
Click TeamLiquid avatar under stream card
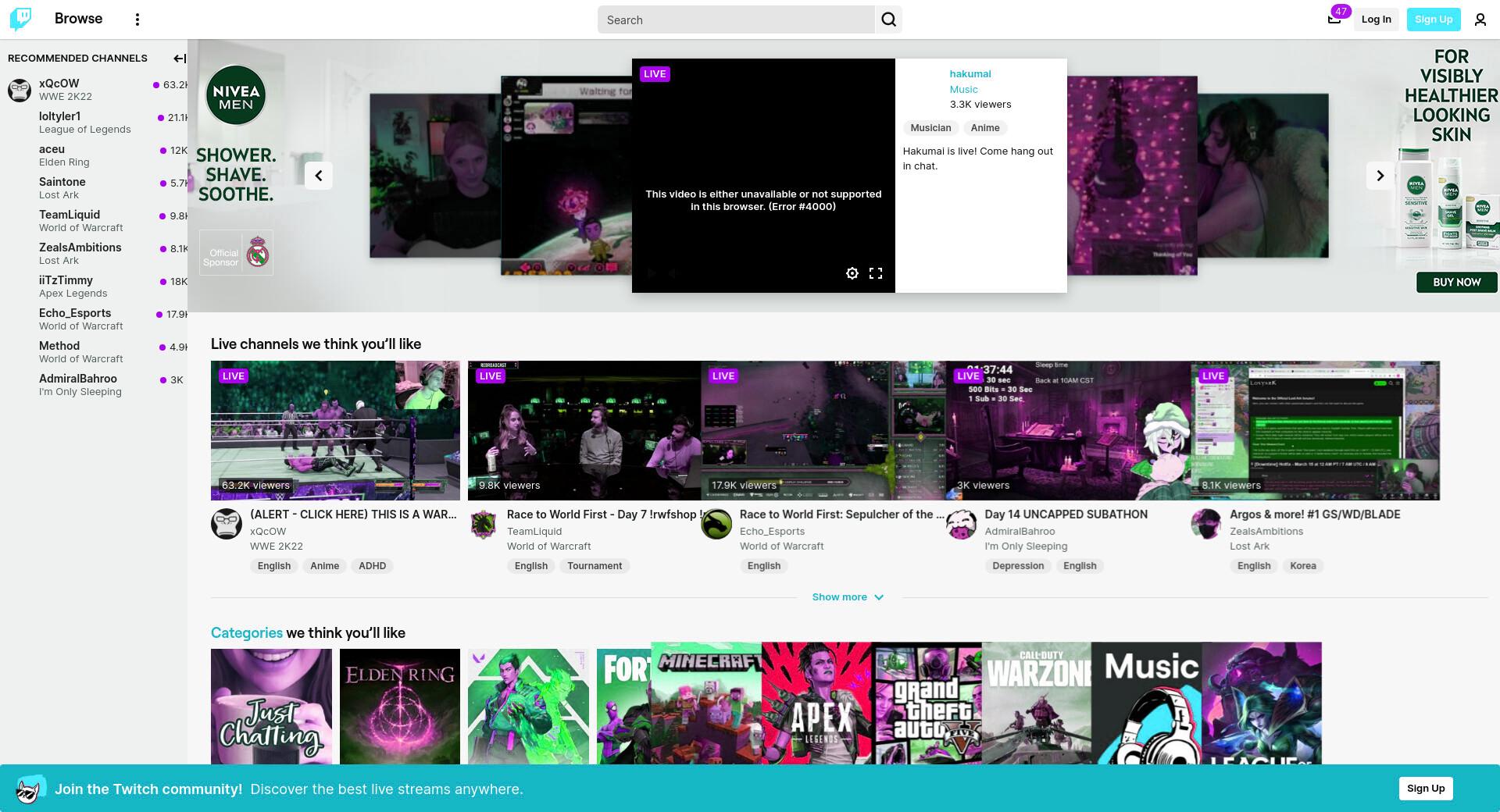484,524
